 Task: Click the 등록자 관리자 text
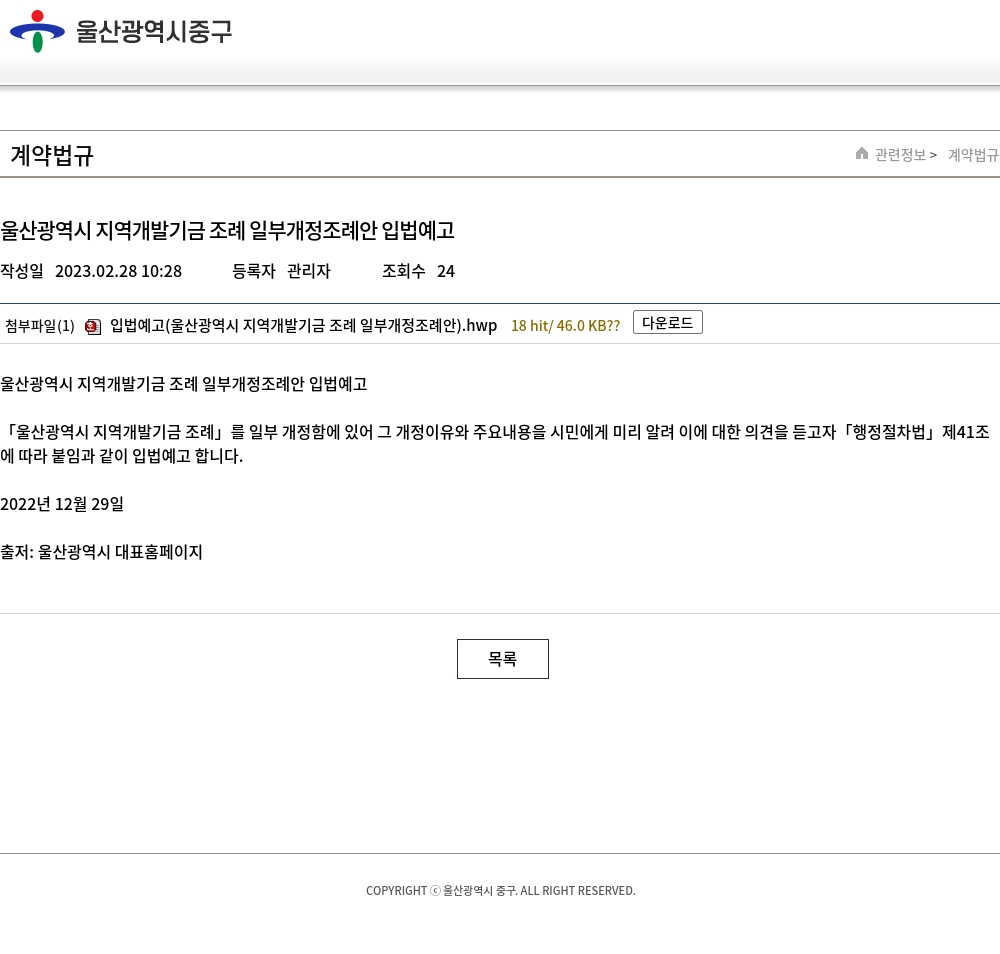(x=281, y=271)
